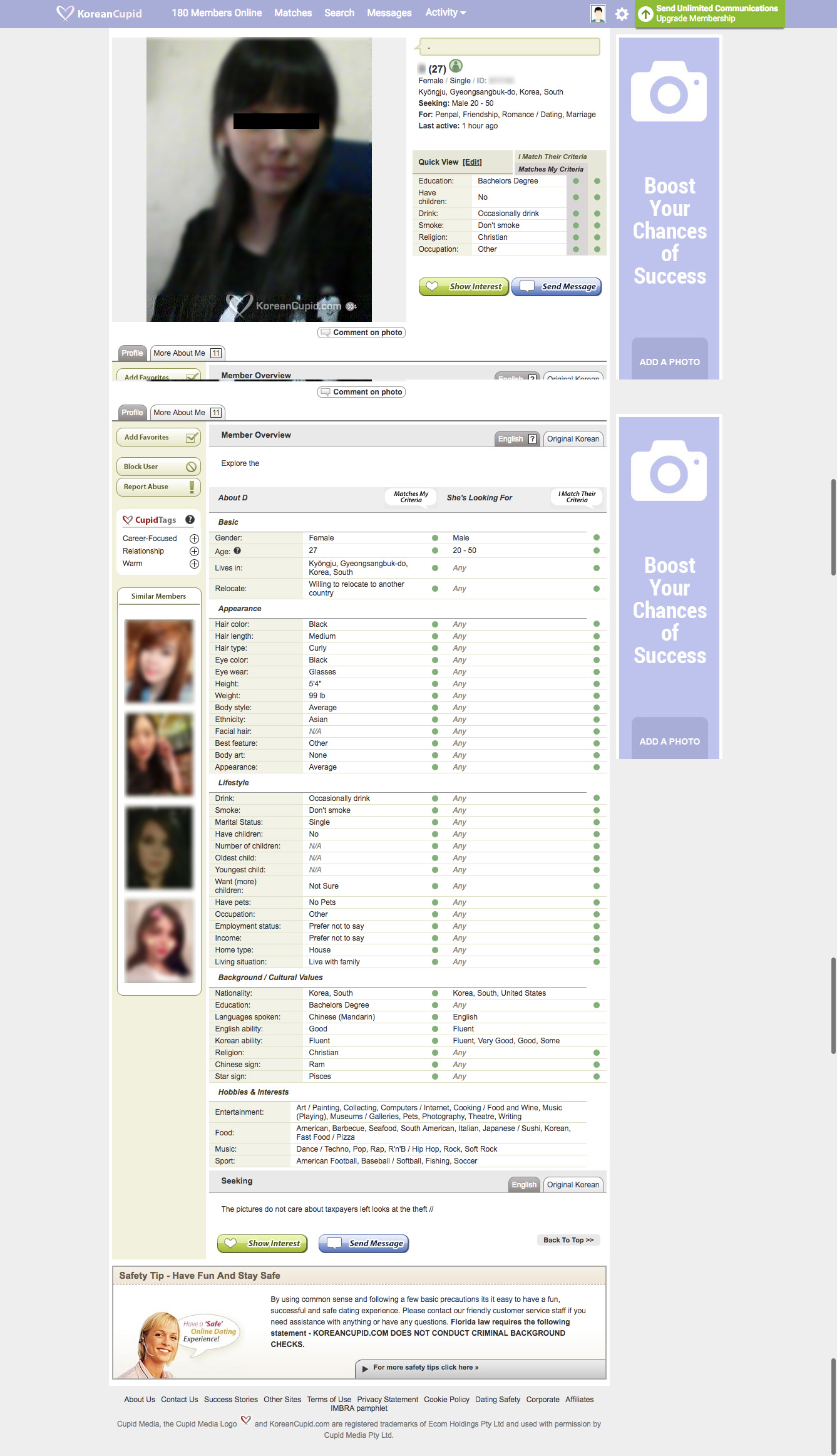The height and width of the screenshot is (1456, 837).
Task: Switch Seeking section to Original Korean
Action: (573, 1185)
